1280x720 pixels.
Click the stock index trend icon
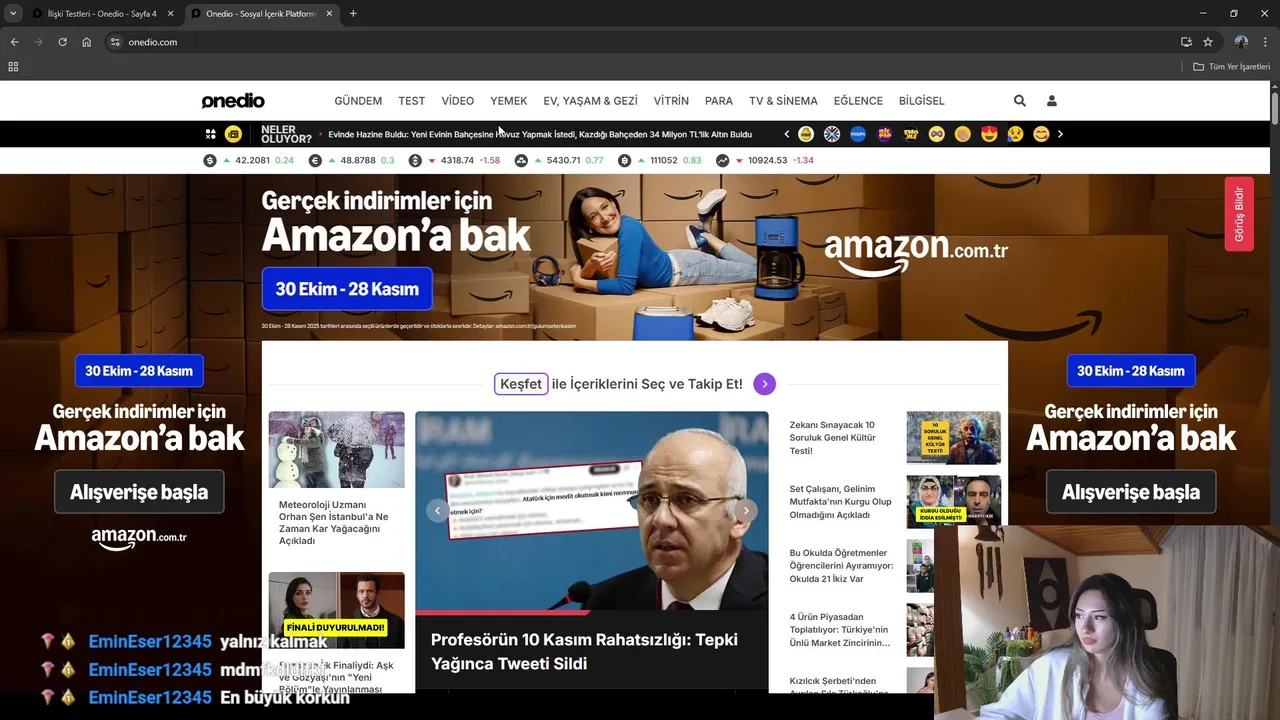point(722,160)
